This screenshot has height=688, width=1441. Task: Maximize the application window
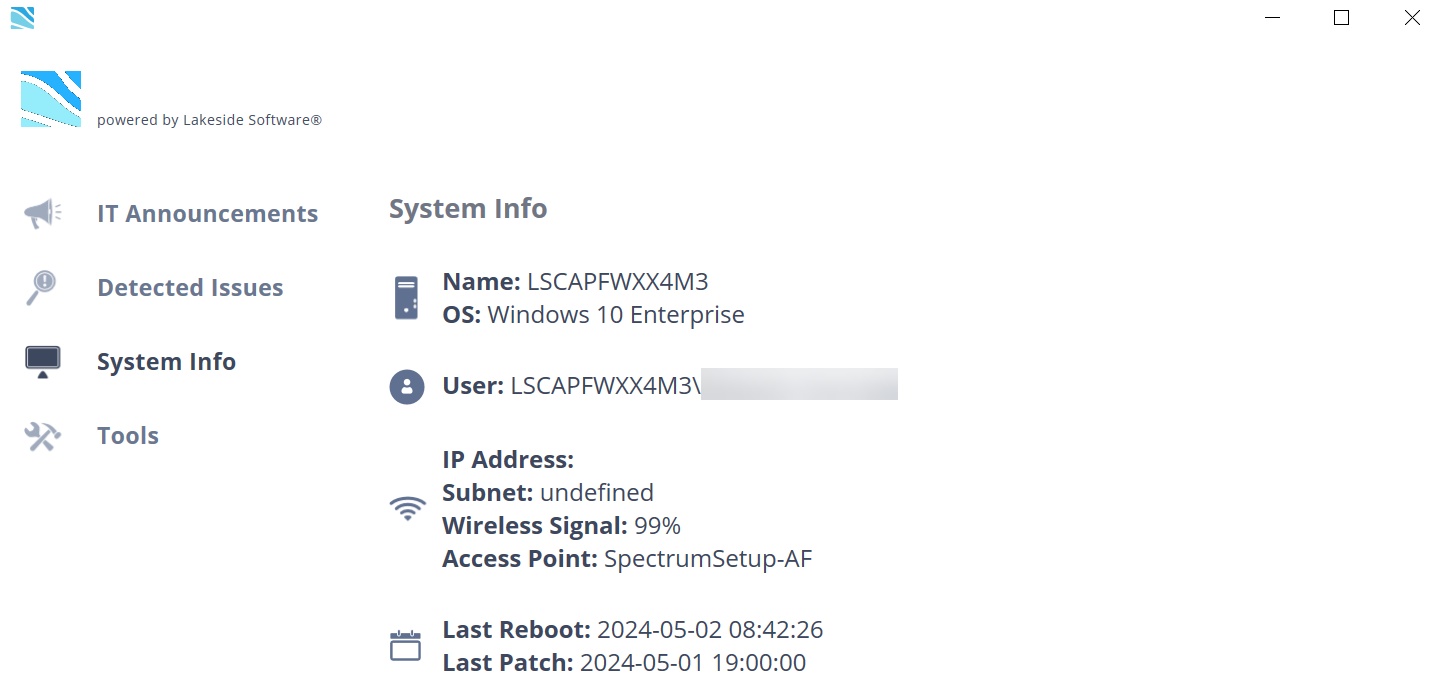(1342, 17)
